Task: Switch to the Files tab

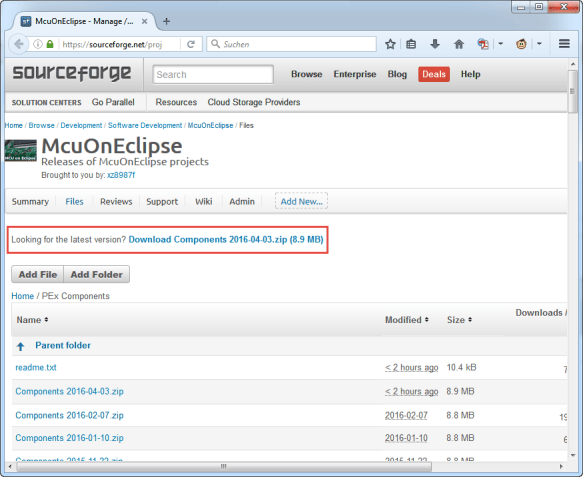Action: [74, 202]
